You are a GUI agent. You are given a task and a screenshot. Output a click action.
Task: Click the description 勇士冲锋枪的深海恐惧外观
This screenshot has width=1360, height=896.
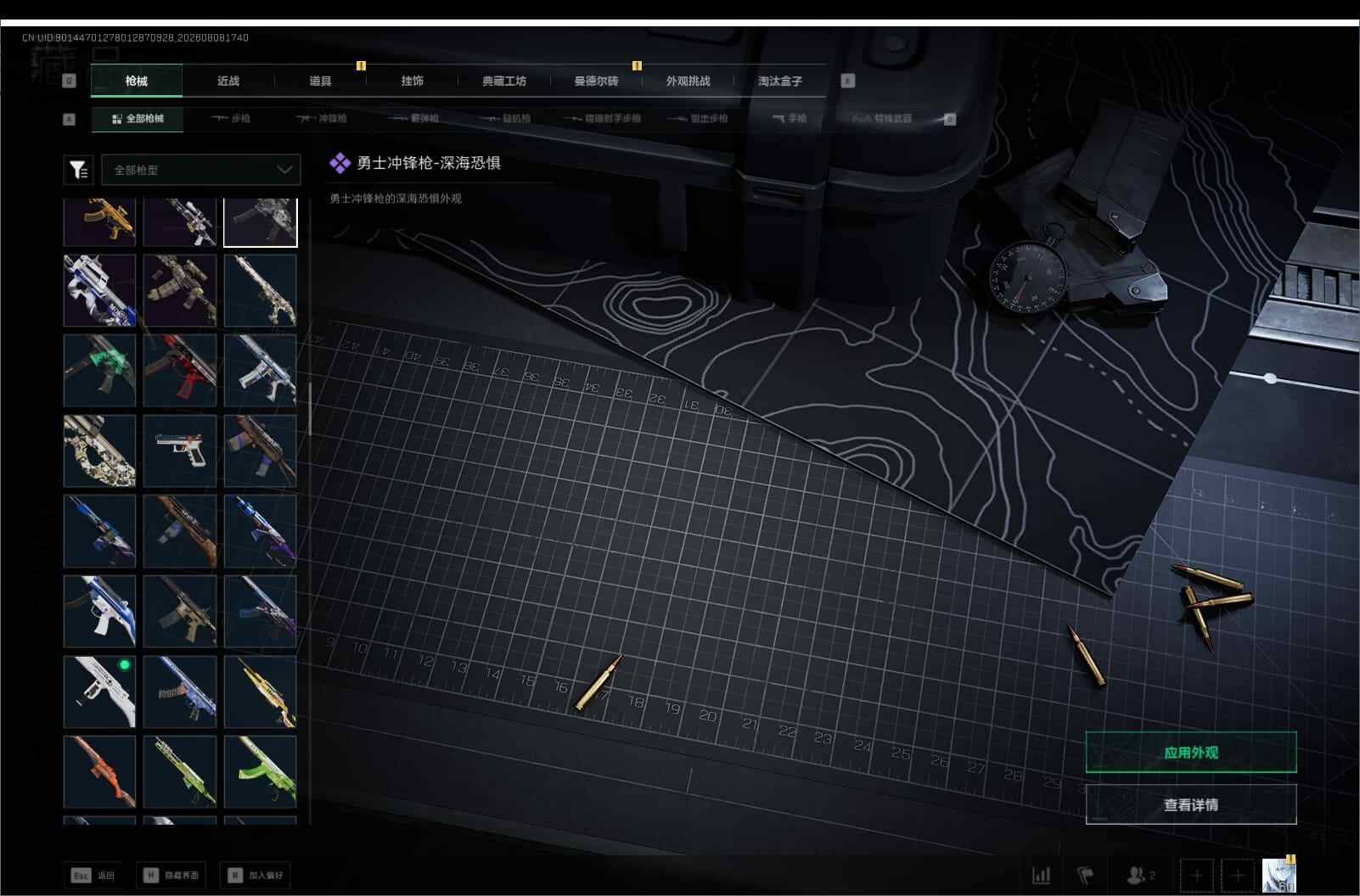tap(396, 199)
